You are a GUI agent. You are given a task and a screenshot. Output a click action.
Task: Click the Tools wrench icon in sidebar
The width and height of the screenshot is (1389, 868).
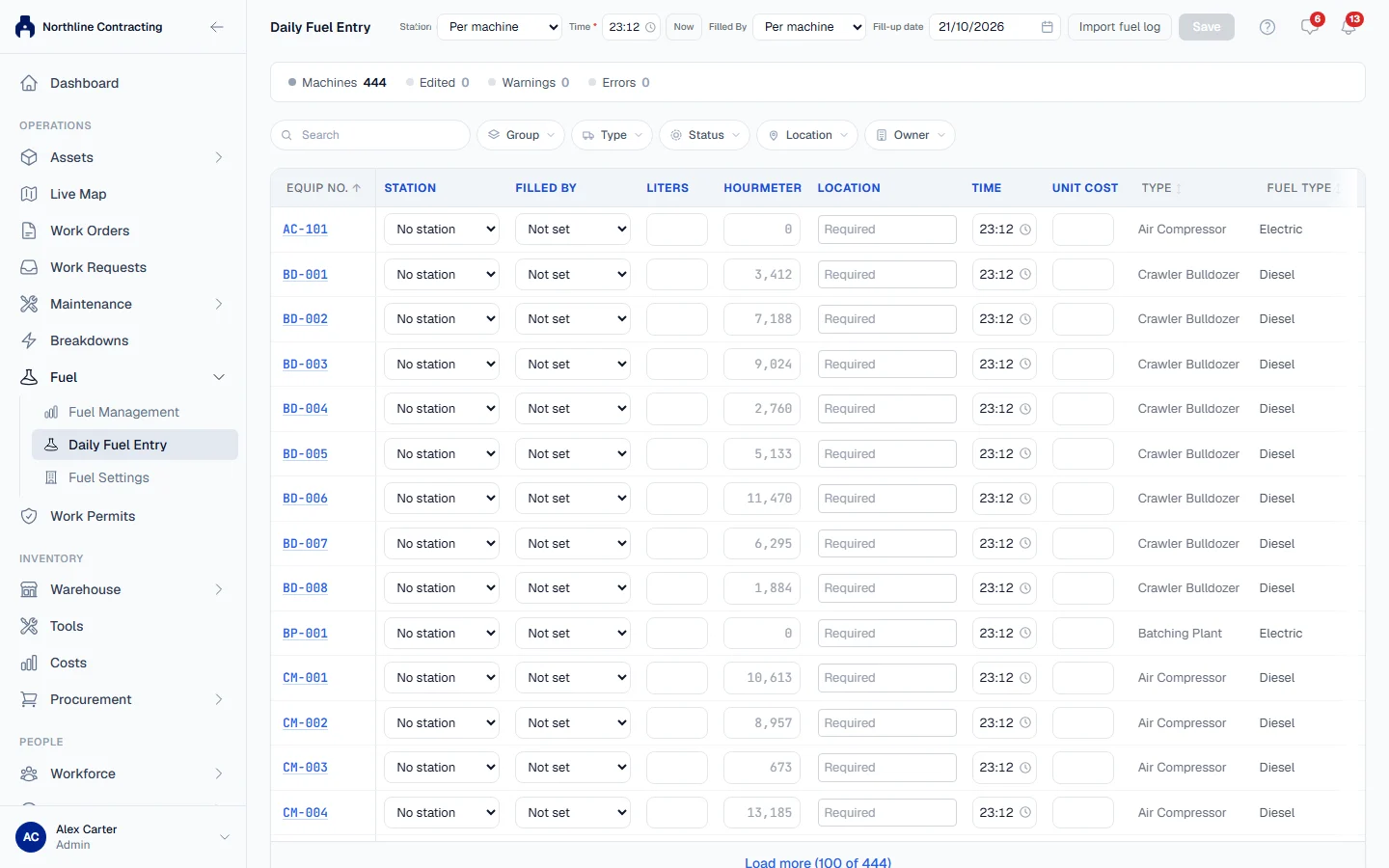pos(29,626)
